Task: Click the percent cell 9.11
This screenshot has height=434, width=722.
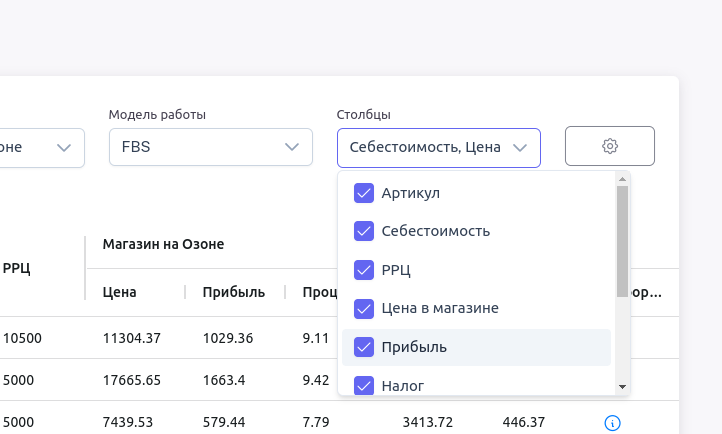Action: (316, 338)
